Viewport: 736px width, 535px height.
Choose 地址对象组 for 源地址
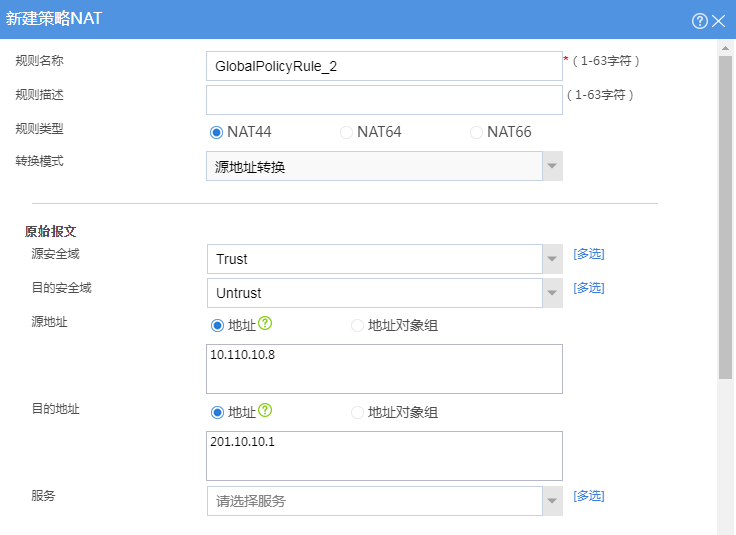pos(357,325)
